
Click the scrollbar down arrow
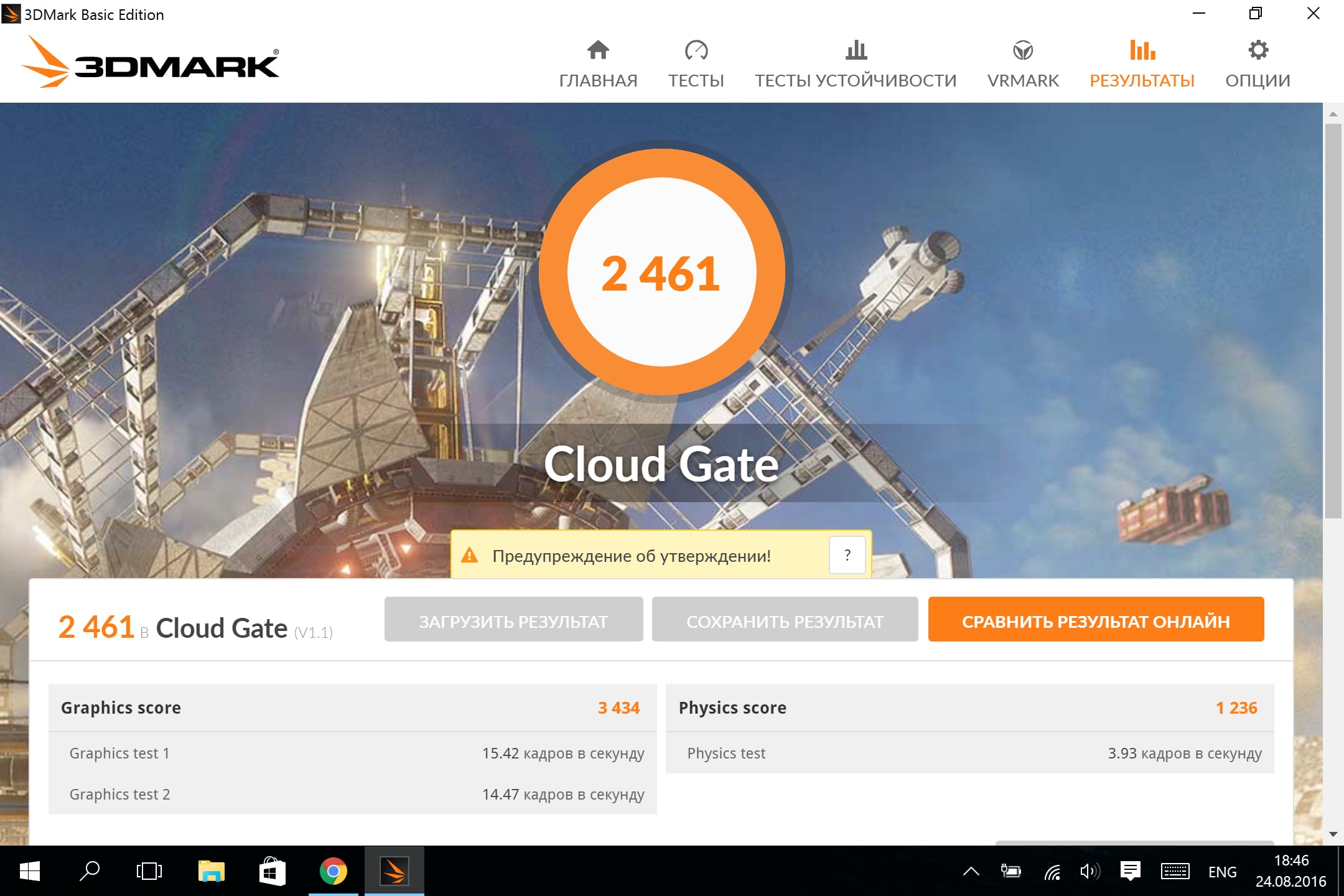pyautogui.click(x=1333, y=834)
